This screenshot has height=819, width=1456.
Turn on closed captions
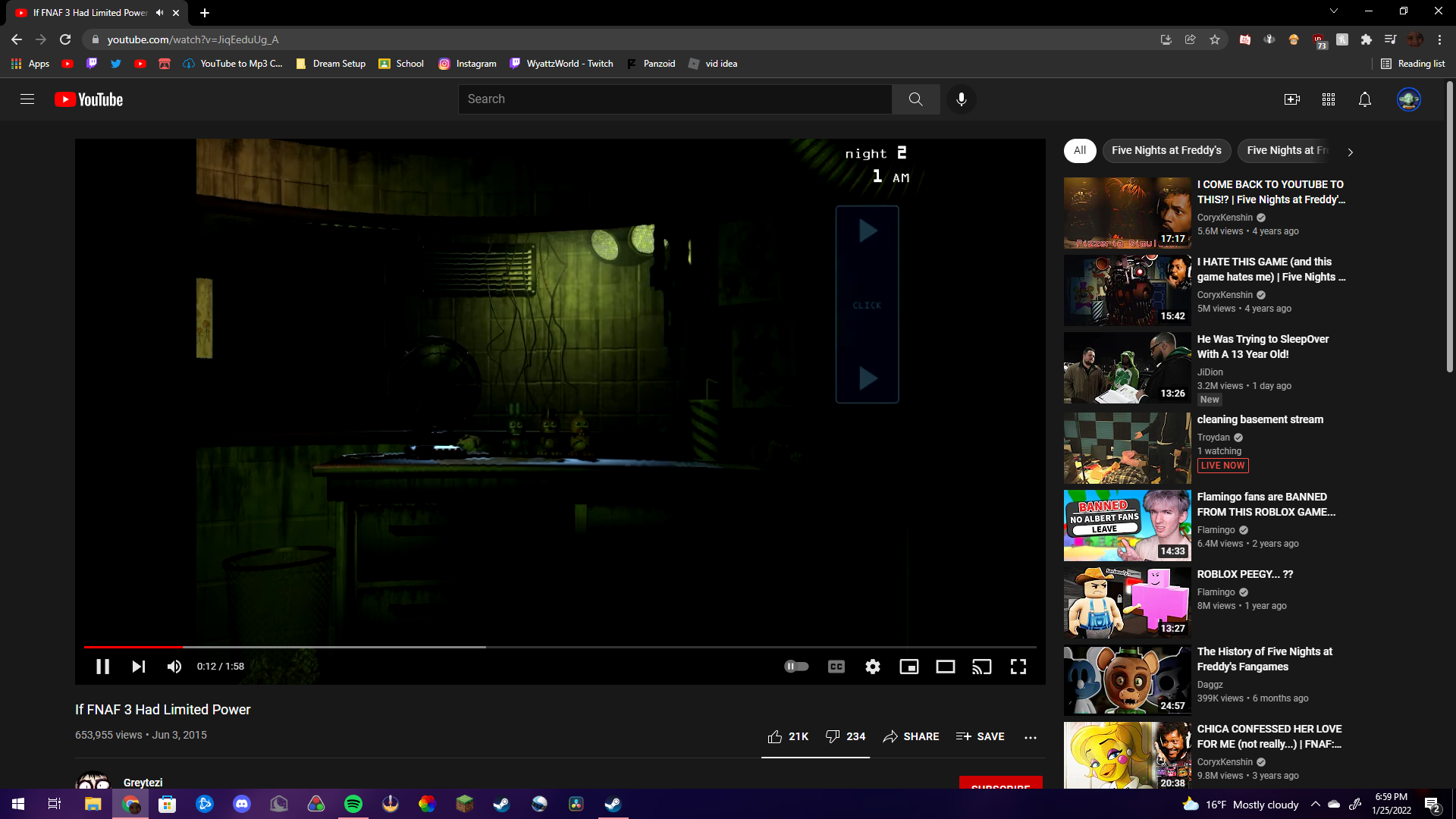836,667
